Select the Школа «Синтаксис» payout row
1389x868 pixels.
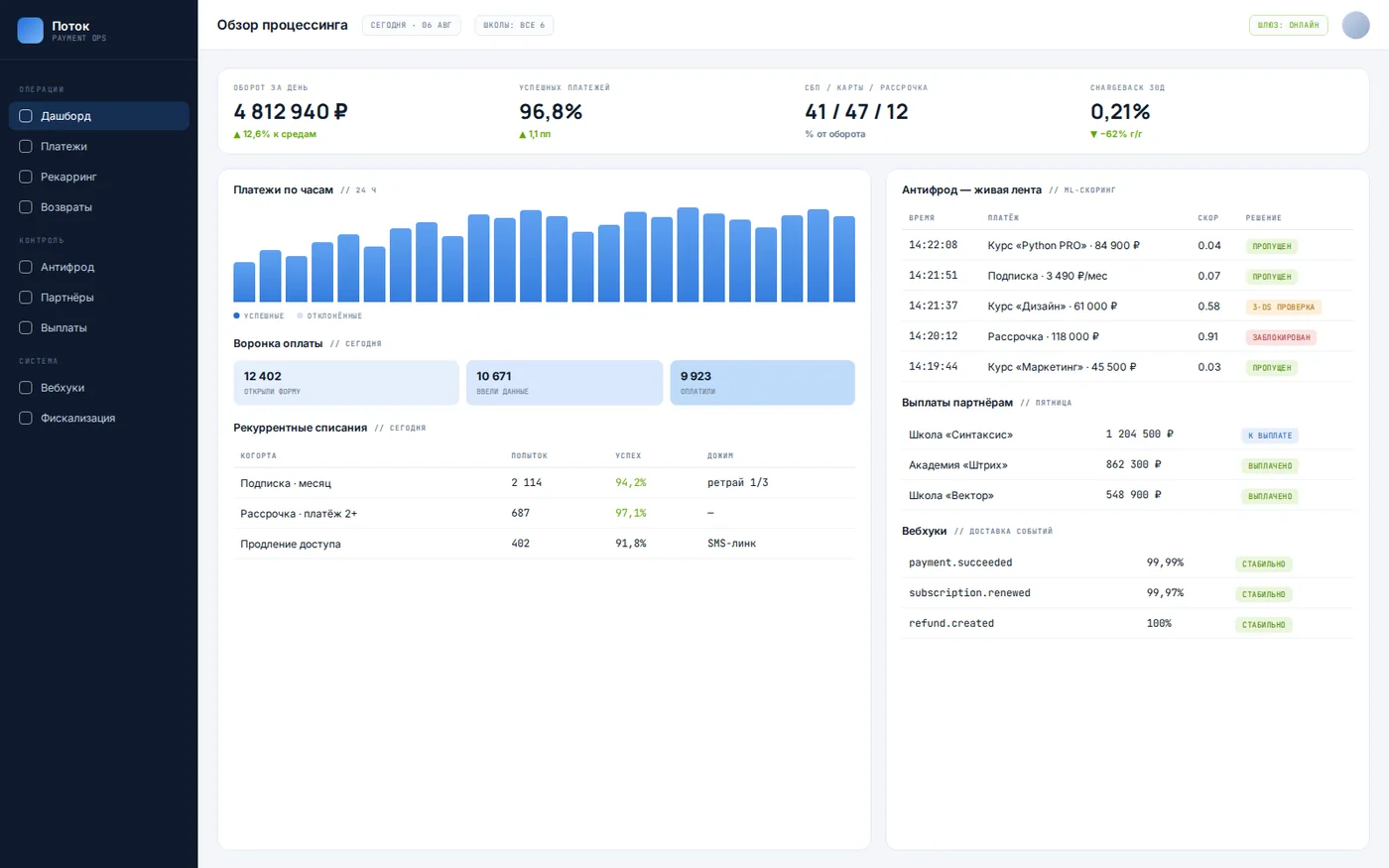point(1127,434)
